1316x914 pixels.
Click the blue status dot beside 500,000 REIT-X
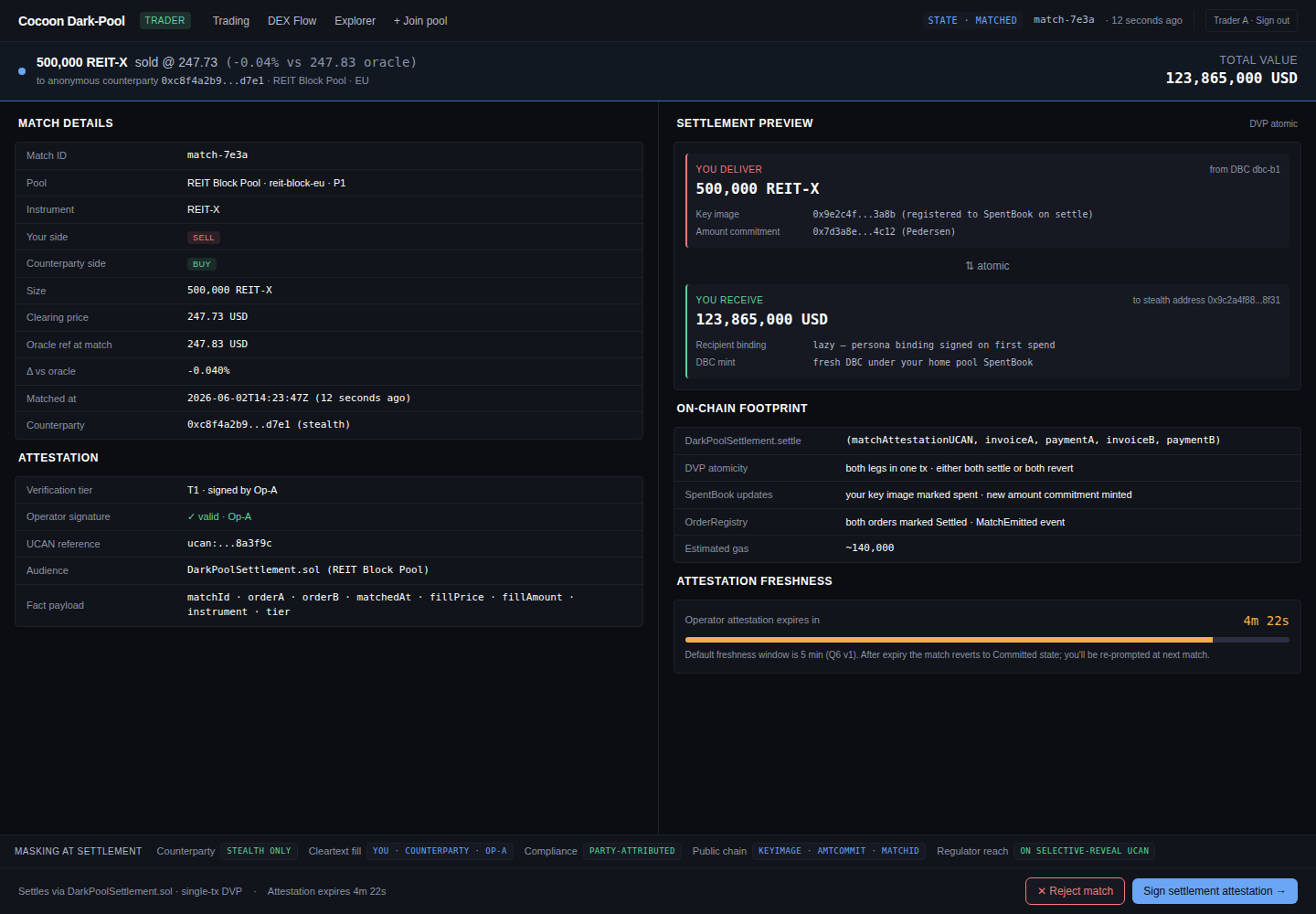tap(22, 70)
